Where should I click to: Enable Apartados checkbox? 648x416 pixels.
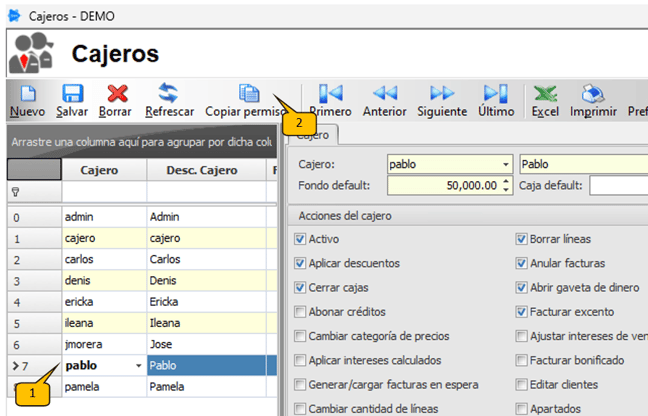[x=522, y=409]
